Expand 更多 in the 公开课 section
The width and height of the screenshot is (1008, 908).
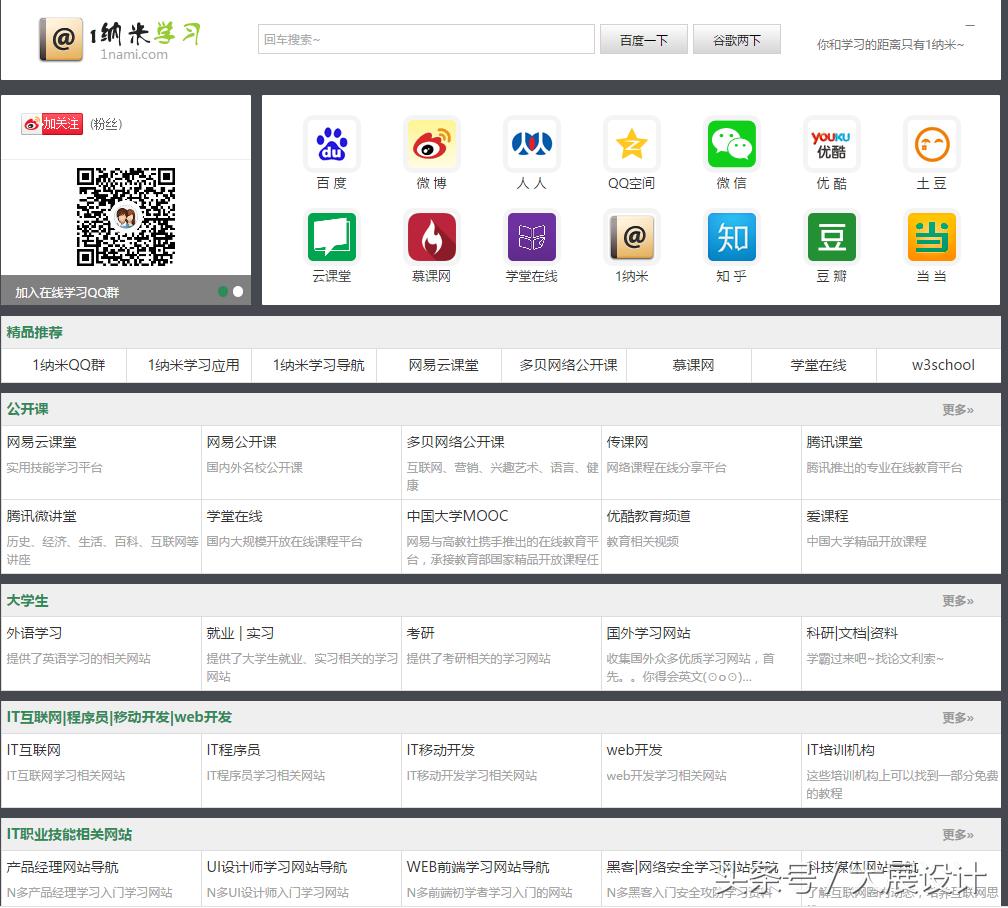[957, 410]
